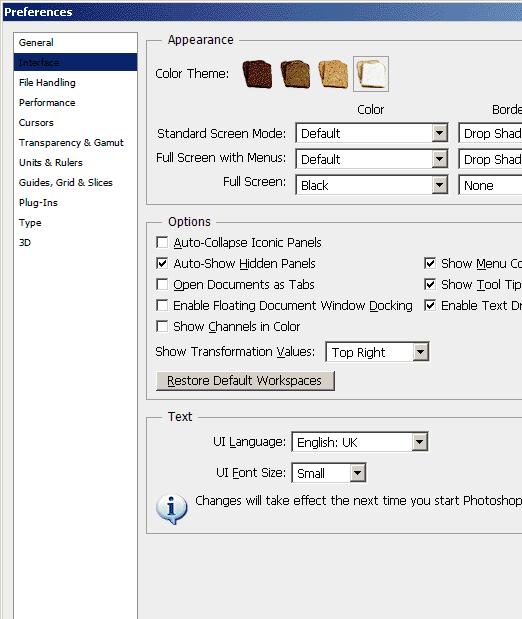Screen dimensions: 522x619
Task: Click the blue info speech bubble icon
Action: tap(171, 509)
